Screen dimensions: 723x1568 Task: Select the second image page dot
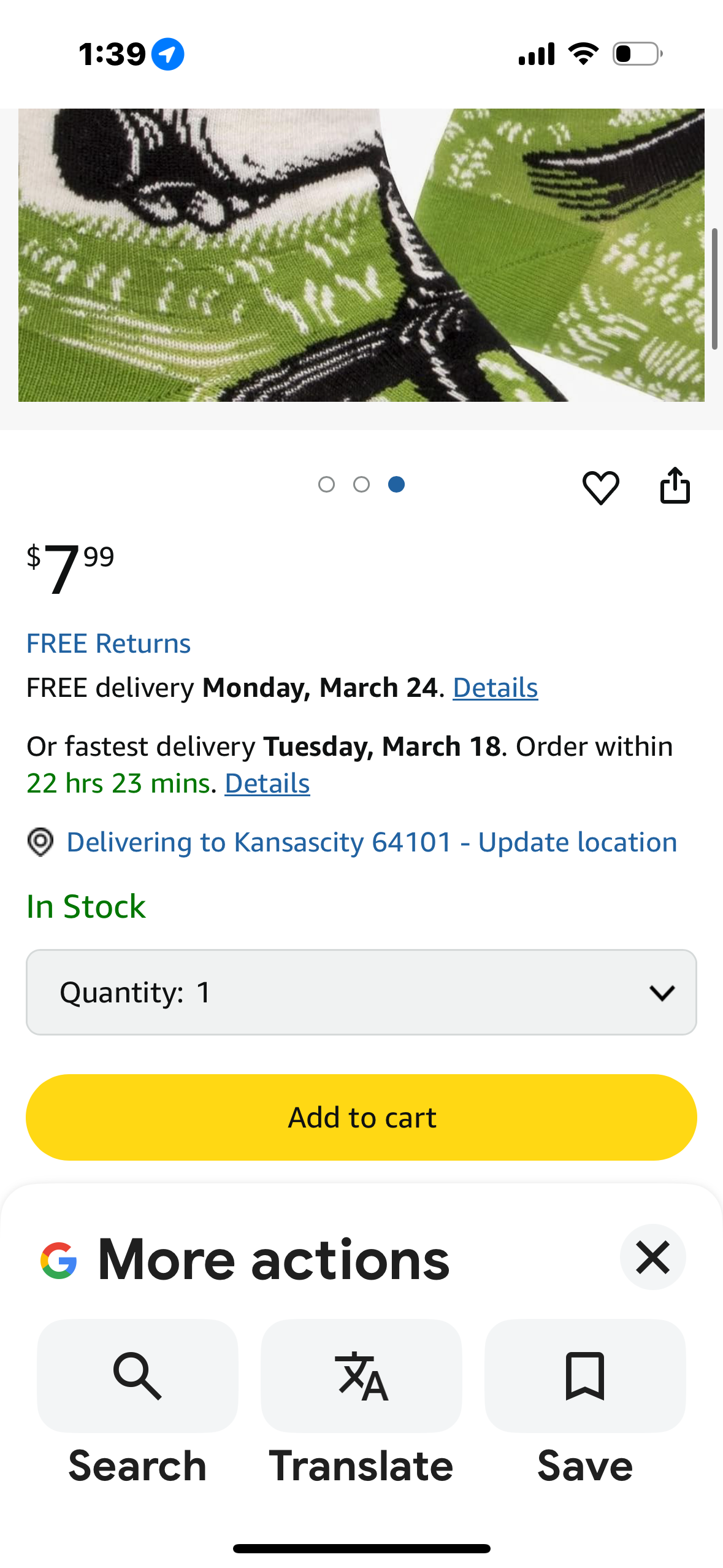361,485
